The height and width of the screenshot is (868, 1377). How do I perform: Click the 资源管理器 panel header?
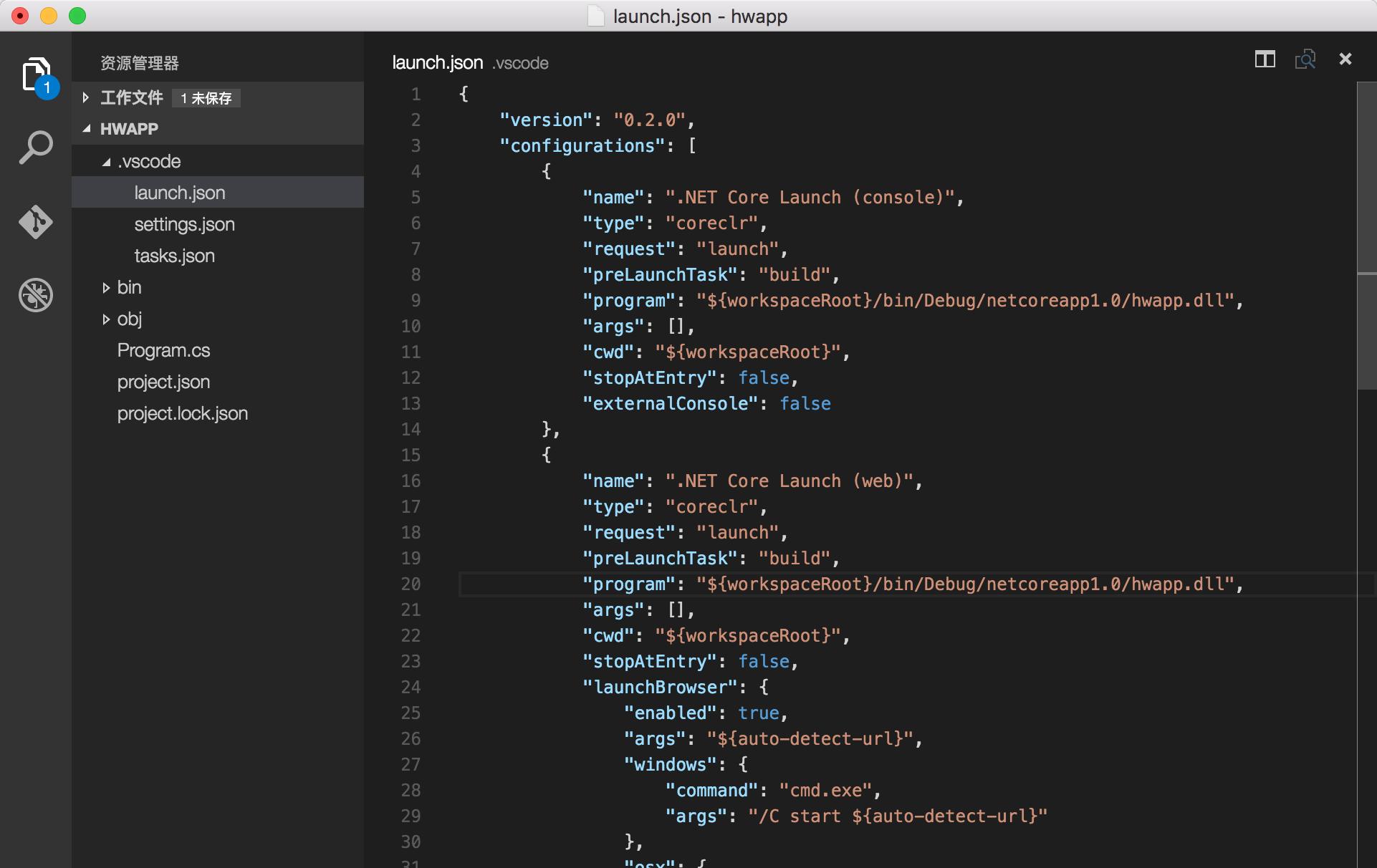point(140,63)
